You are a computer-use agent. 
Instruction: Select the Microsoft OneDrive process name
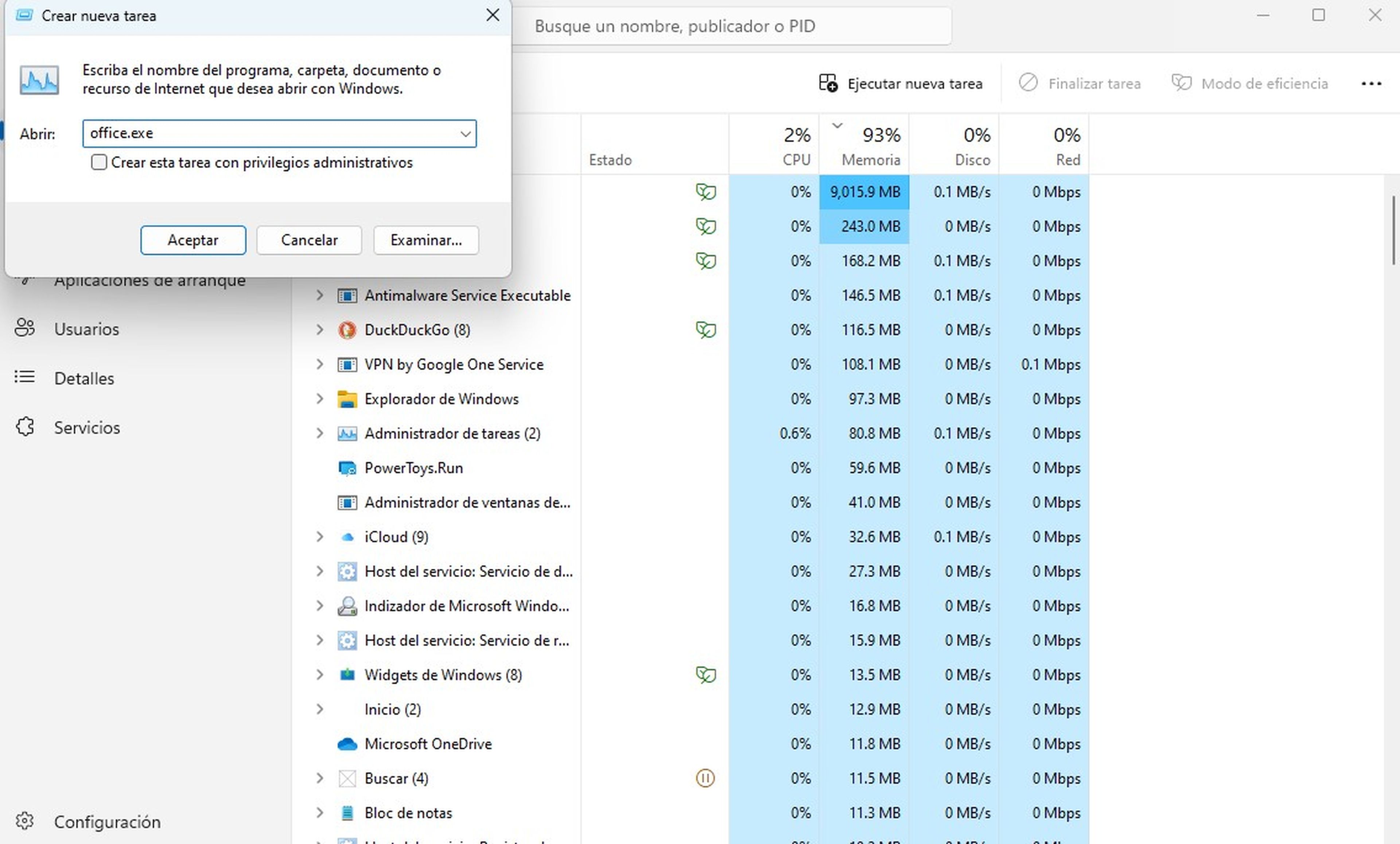pos(428,744)
